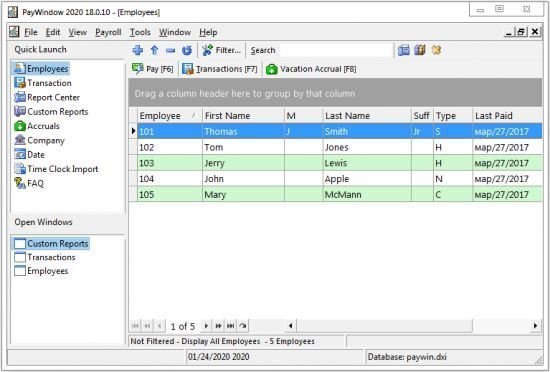Click the first record navigator button
This screenshot has height=372, width=550.
pyautogui.click(x=135, y=326)
